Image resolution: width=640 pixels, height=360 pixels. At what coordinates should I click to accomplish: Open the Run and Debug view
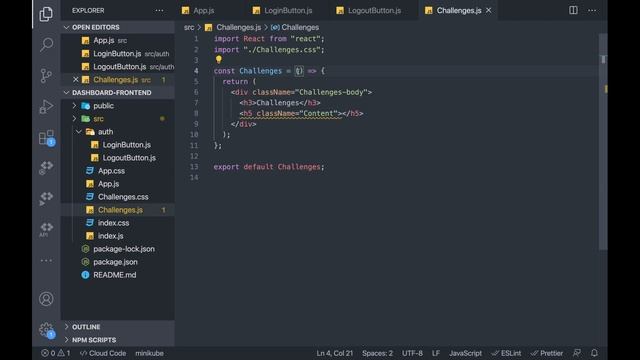click(x=46, y=107)
